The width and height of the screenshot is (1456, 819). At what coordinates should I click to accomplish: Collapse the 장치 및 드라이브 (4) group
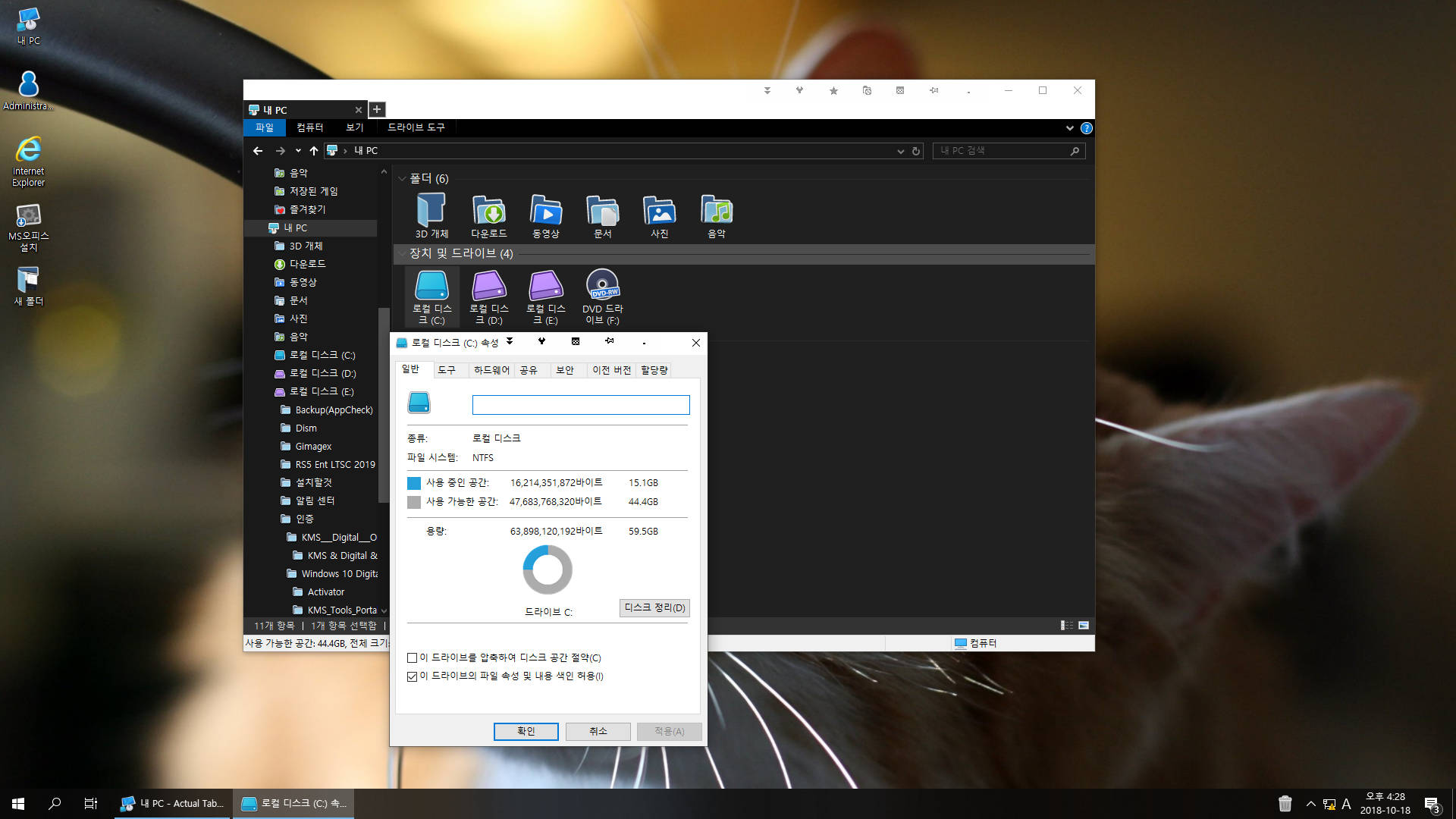point(402,253)
